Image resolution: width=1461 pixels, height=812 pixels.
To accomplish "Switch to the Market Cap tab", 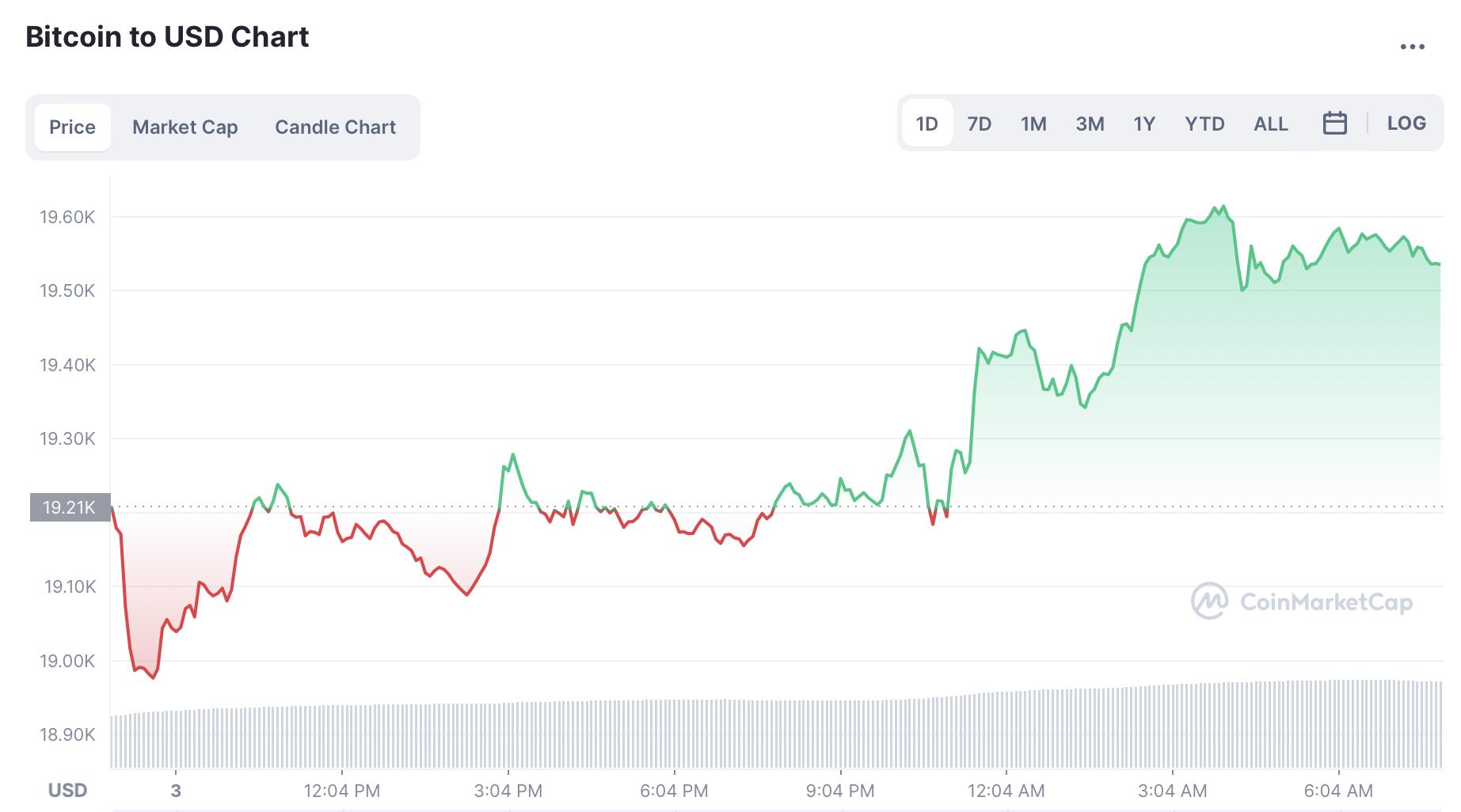I will pyautogui.click(x=185, y=127).
